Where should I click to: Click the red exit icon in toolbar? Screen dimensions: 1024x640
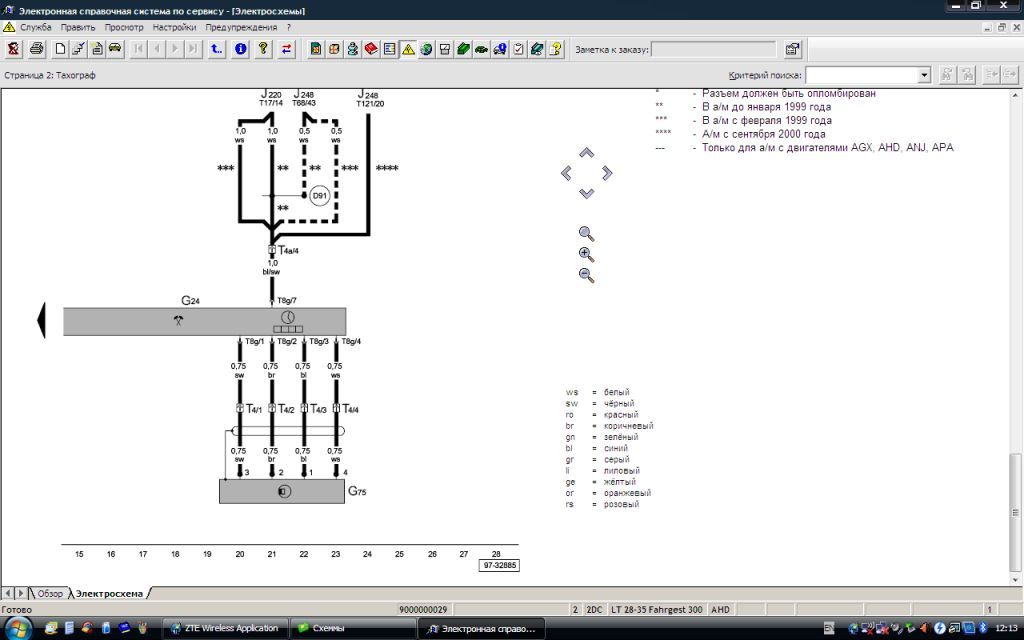[13, 49]
